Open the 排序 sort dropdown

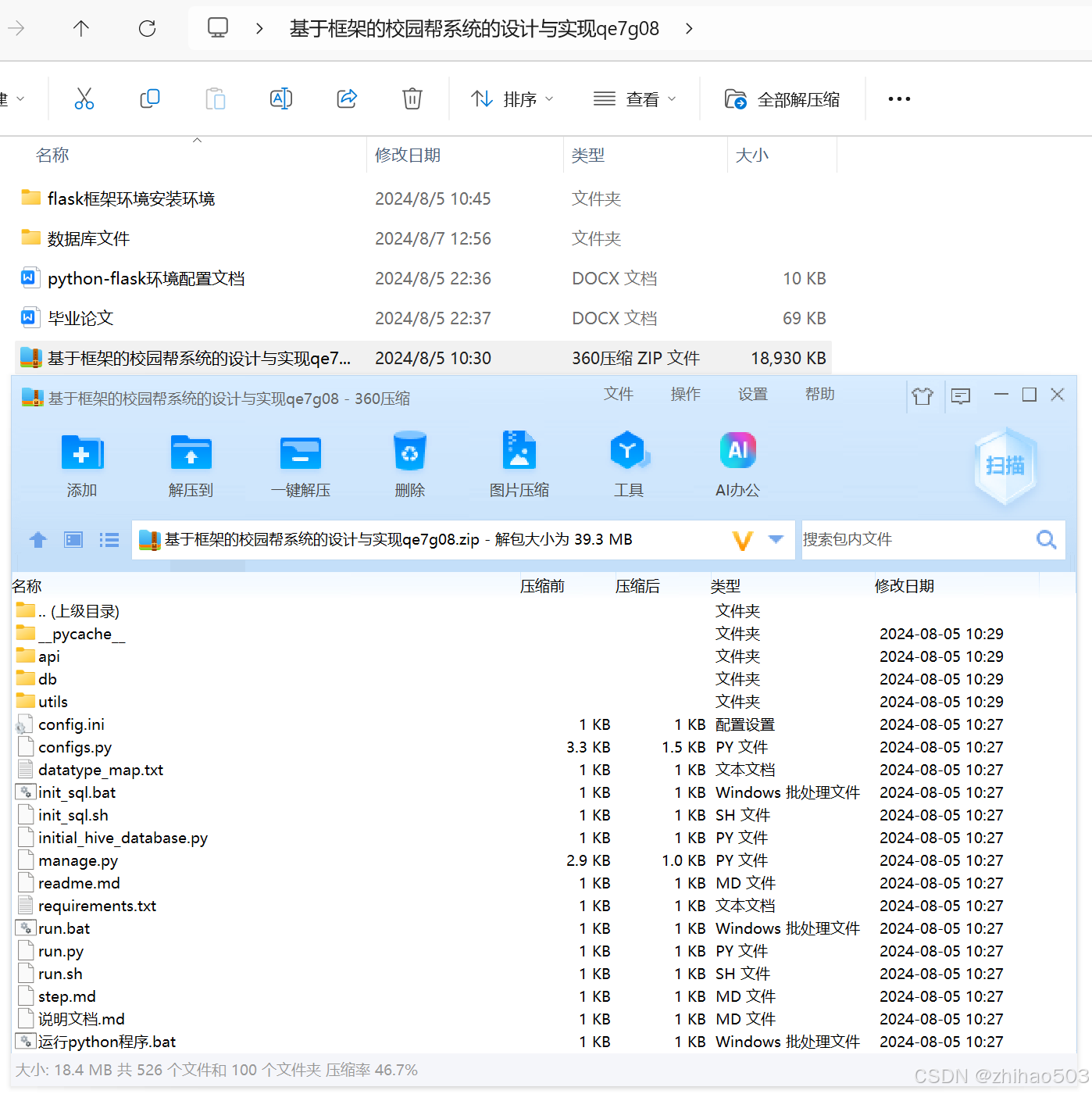coord(512,98)
